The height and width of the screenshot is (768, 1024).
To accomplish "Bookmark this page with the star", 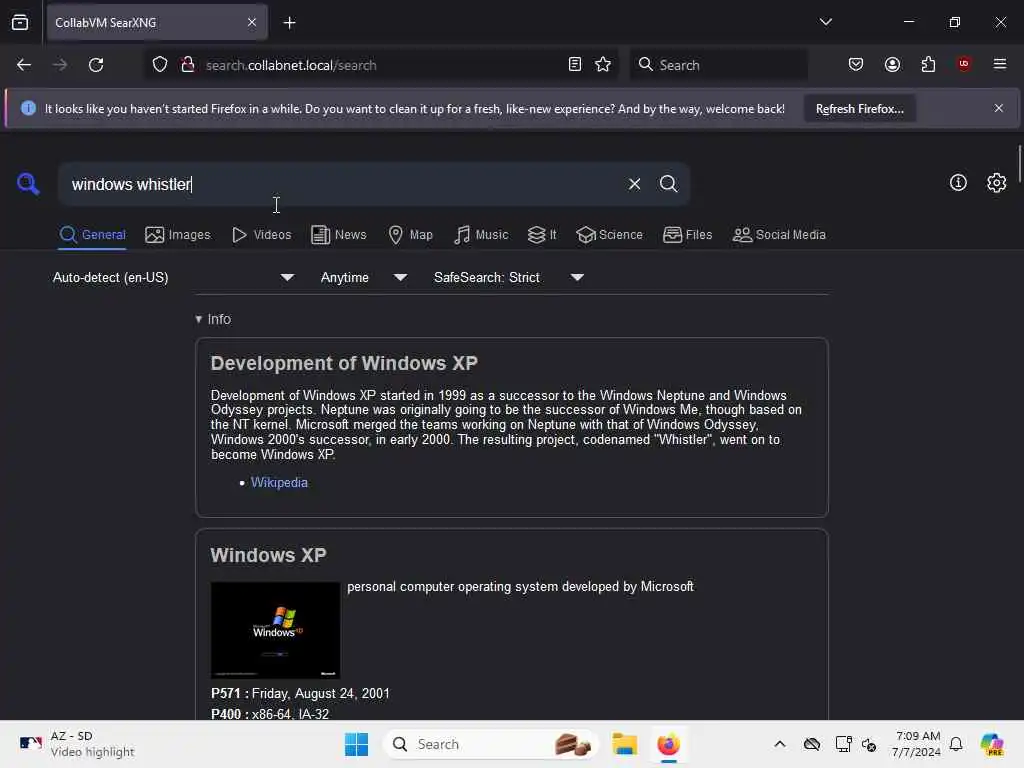I will click(603, 65).
